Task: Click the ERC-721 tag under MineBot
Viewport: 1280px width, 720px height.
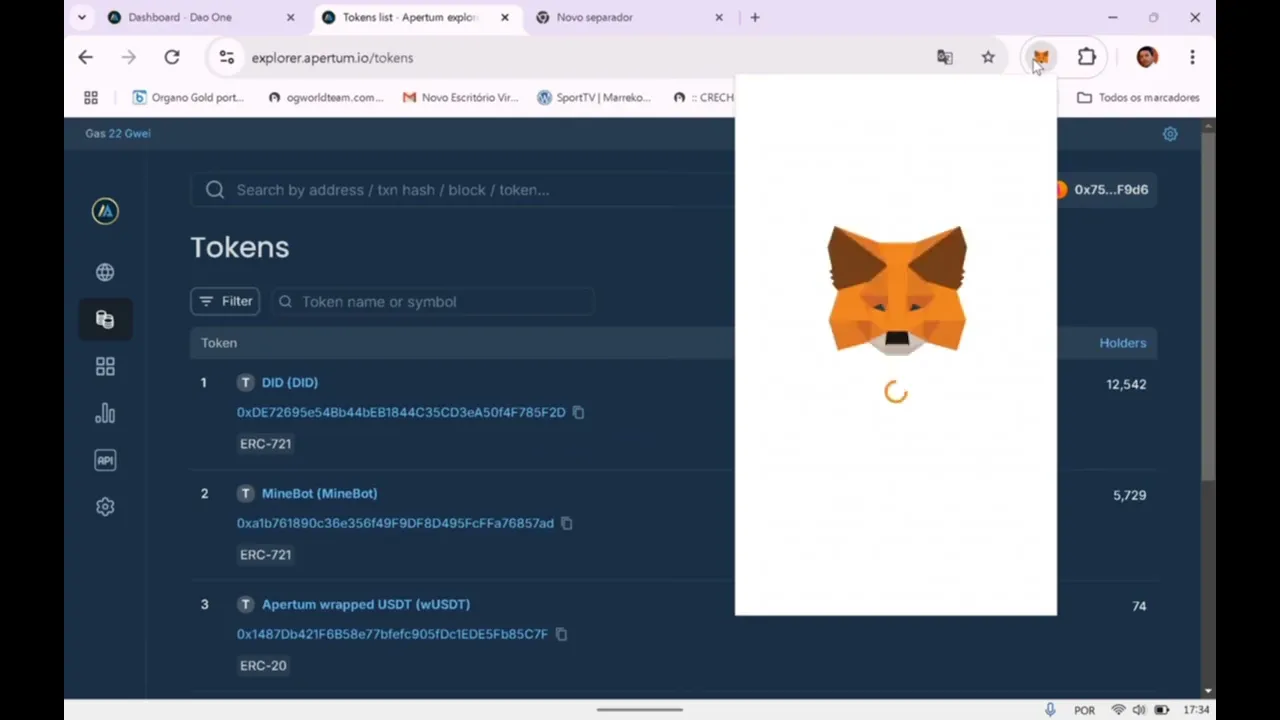Action: coord(265,554)
